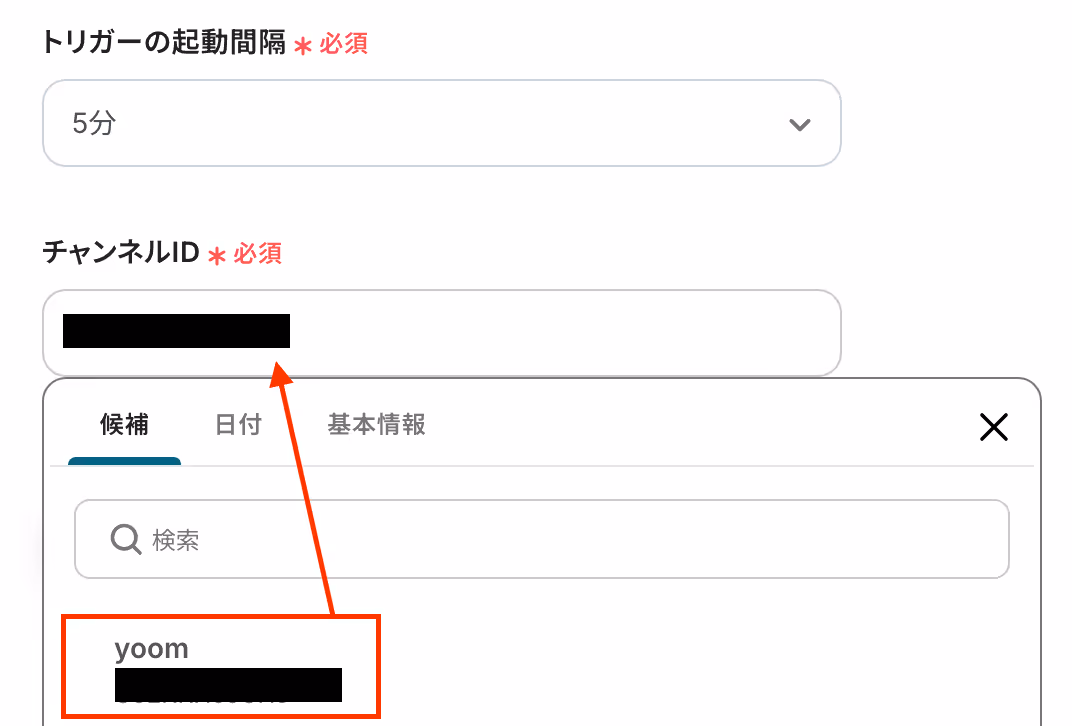Switch to the 日付 tab
The height and width of the screenshot is (726, 1072).
tap(238, 425)
